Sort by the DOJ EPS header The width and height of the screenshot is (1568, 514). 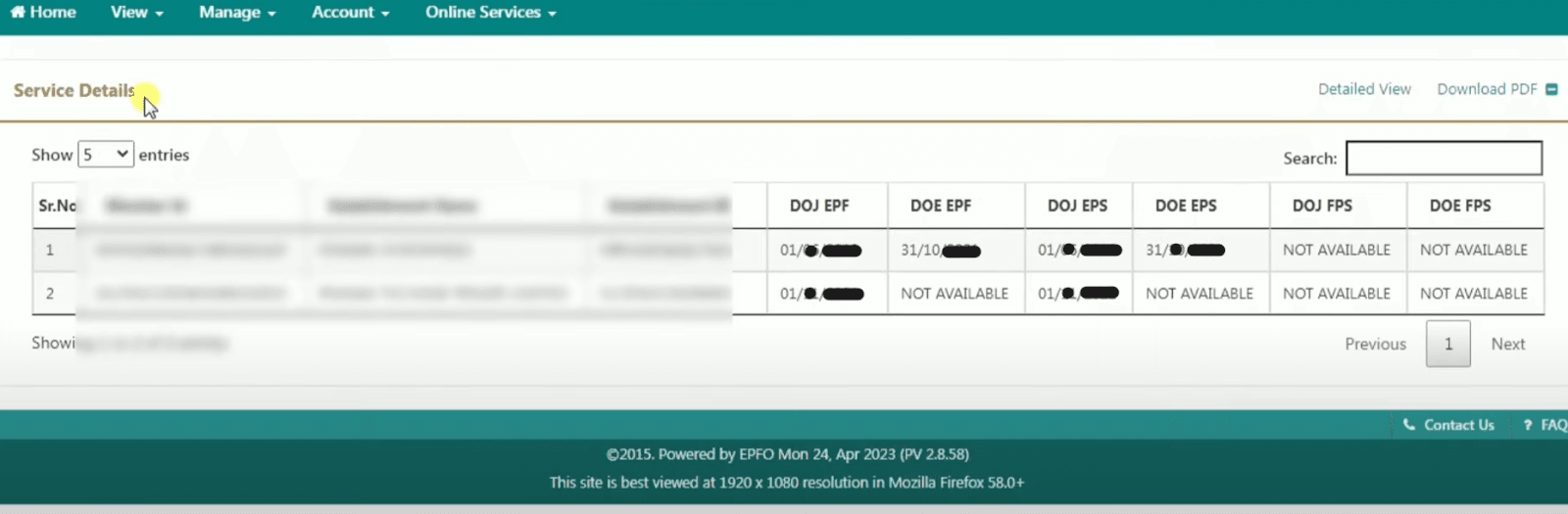click(x=1077, y=206)
